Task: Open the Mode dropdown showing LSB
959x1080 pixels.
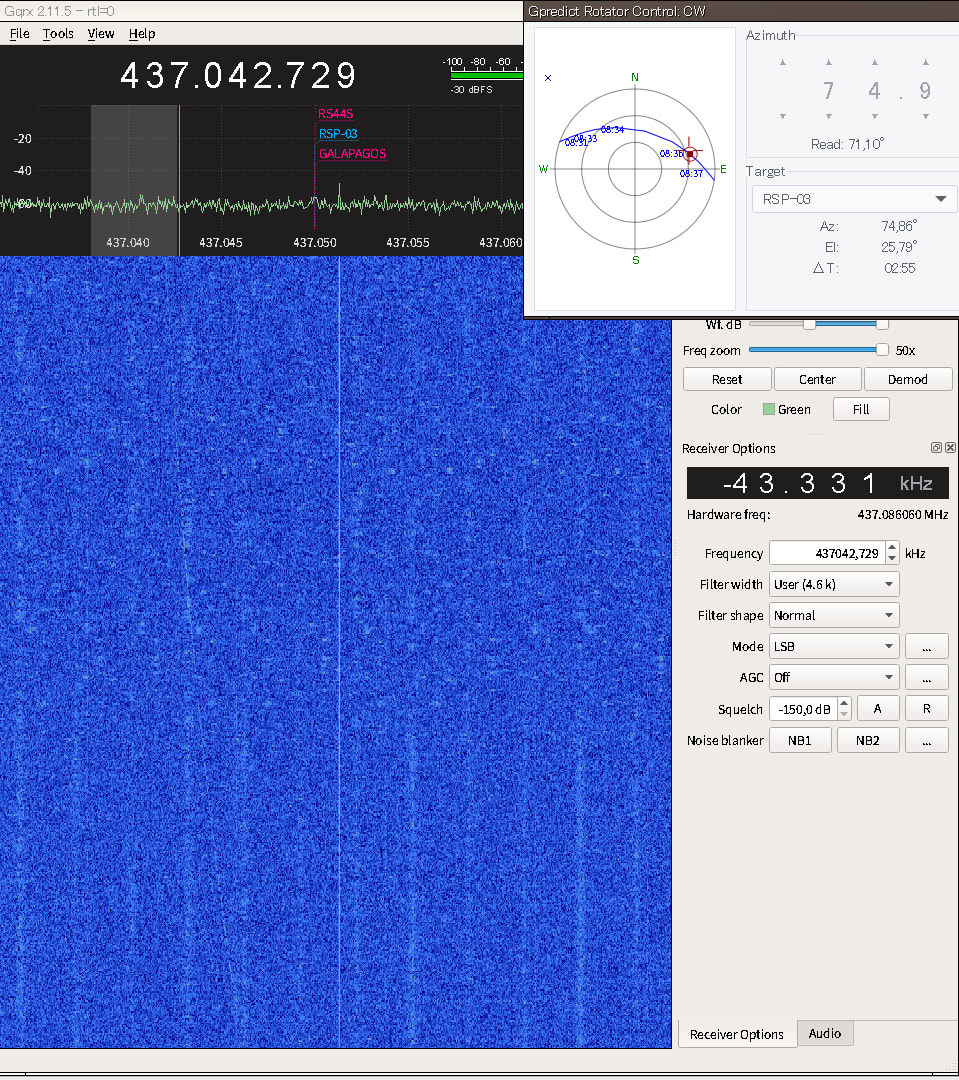Action: click(x=833, y=646)
